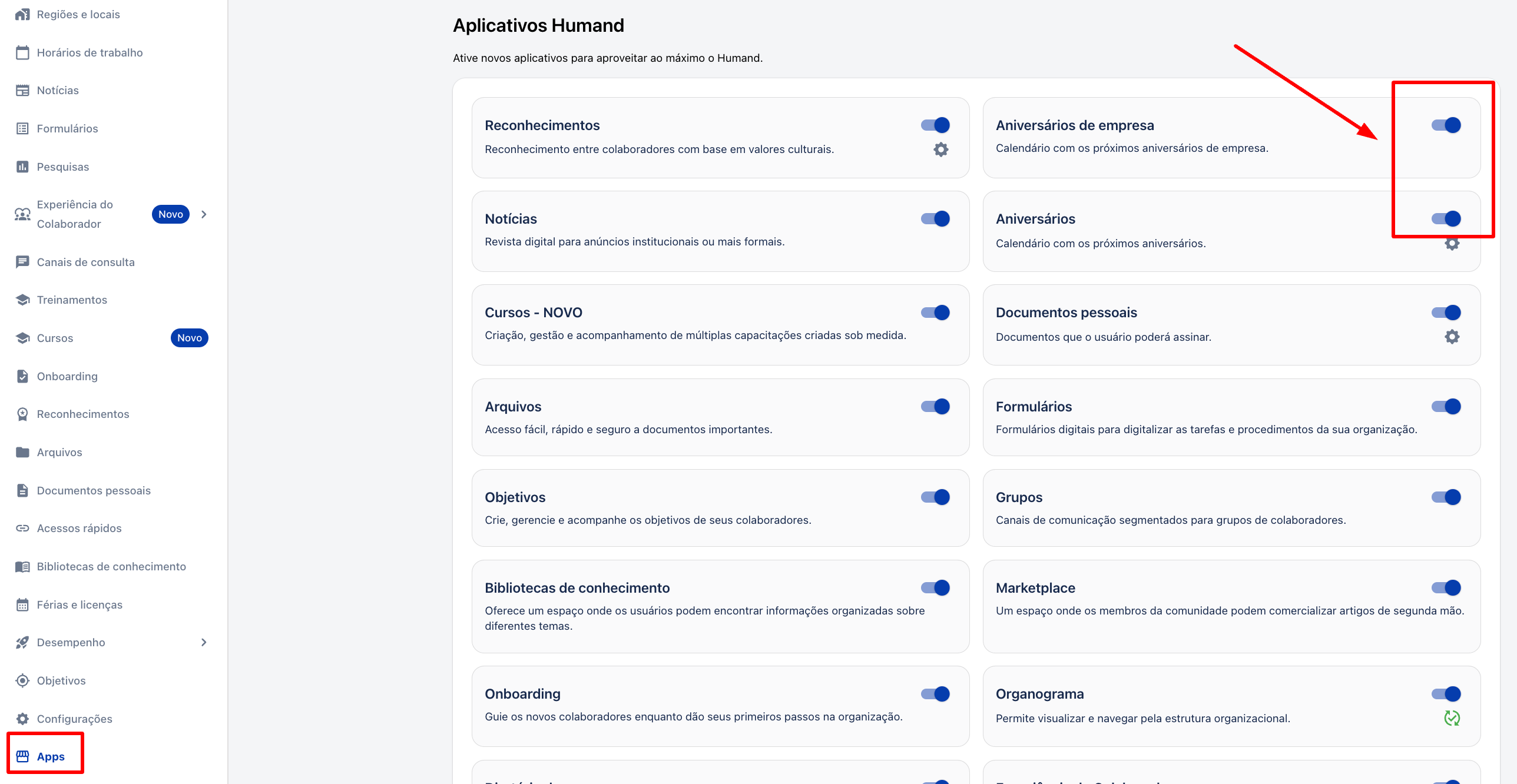
Task: Click the Férias e licenças calendar icon
Action: [22, 604]
